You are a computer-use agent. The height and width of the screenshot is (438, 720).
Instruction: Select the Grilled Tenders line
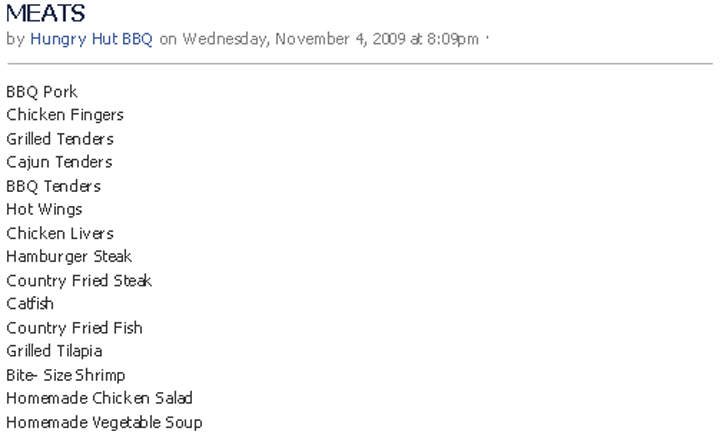60,139
